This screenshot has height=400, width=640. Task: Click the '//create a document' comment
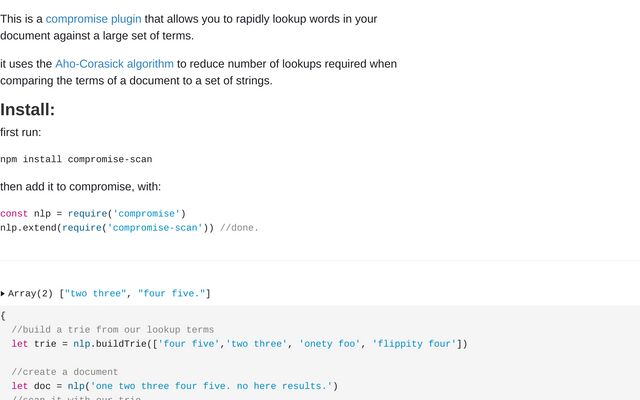point(64,372)
